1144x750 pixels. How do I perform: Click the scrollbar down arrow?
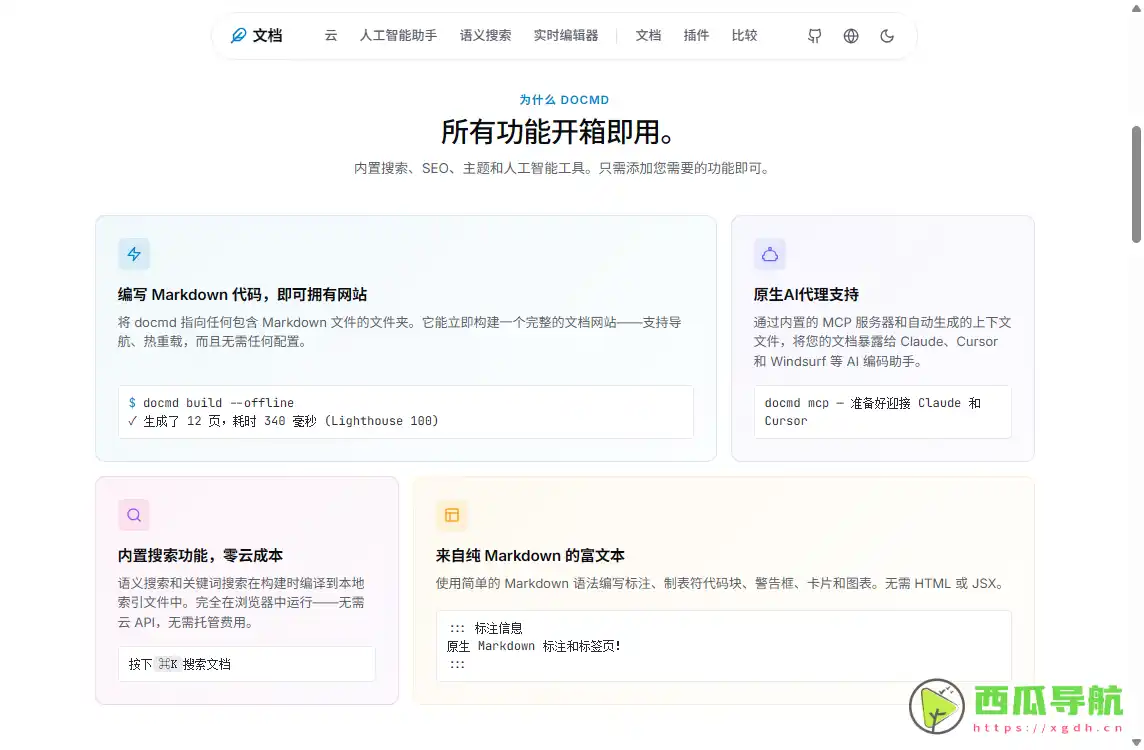click(x=1136, y=743)
